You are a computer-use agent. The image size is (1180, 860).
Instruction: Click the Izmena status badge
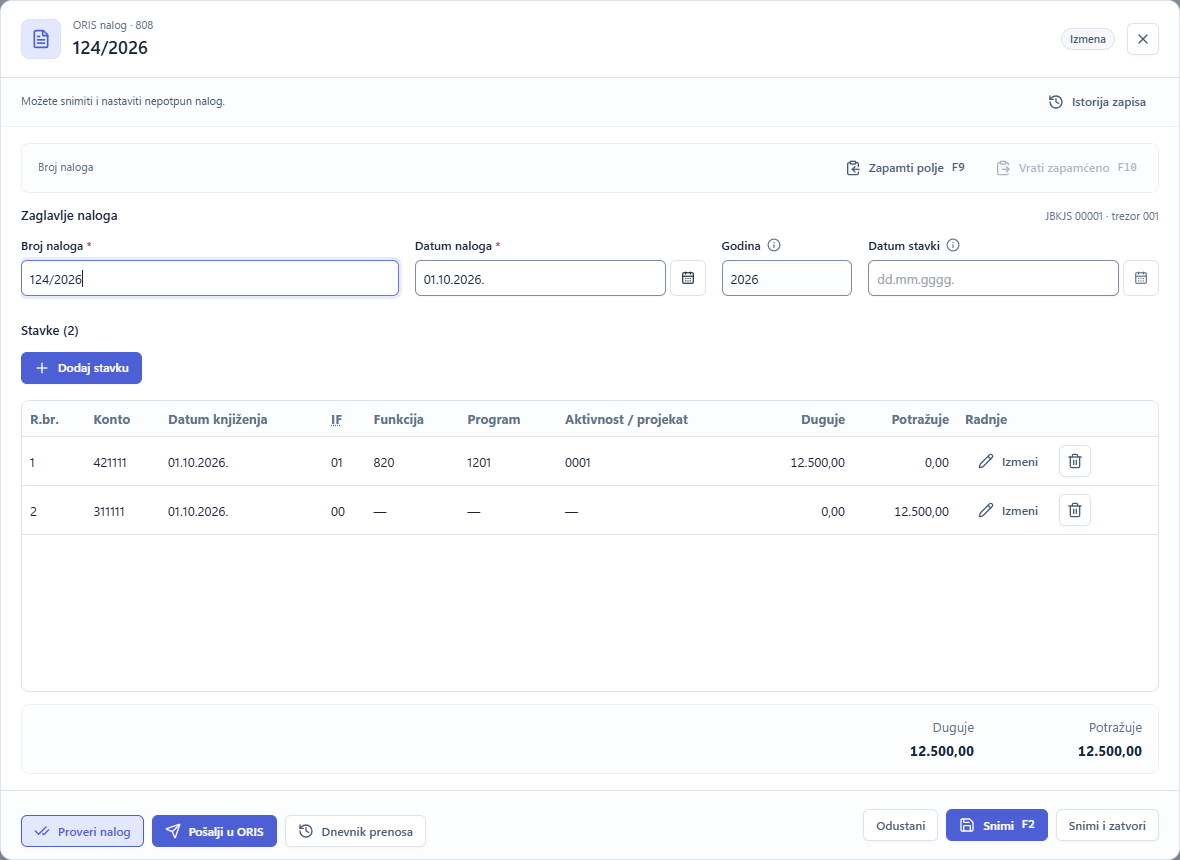pos(1087,39)
